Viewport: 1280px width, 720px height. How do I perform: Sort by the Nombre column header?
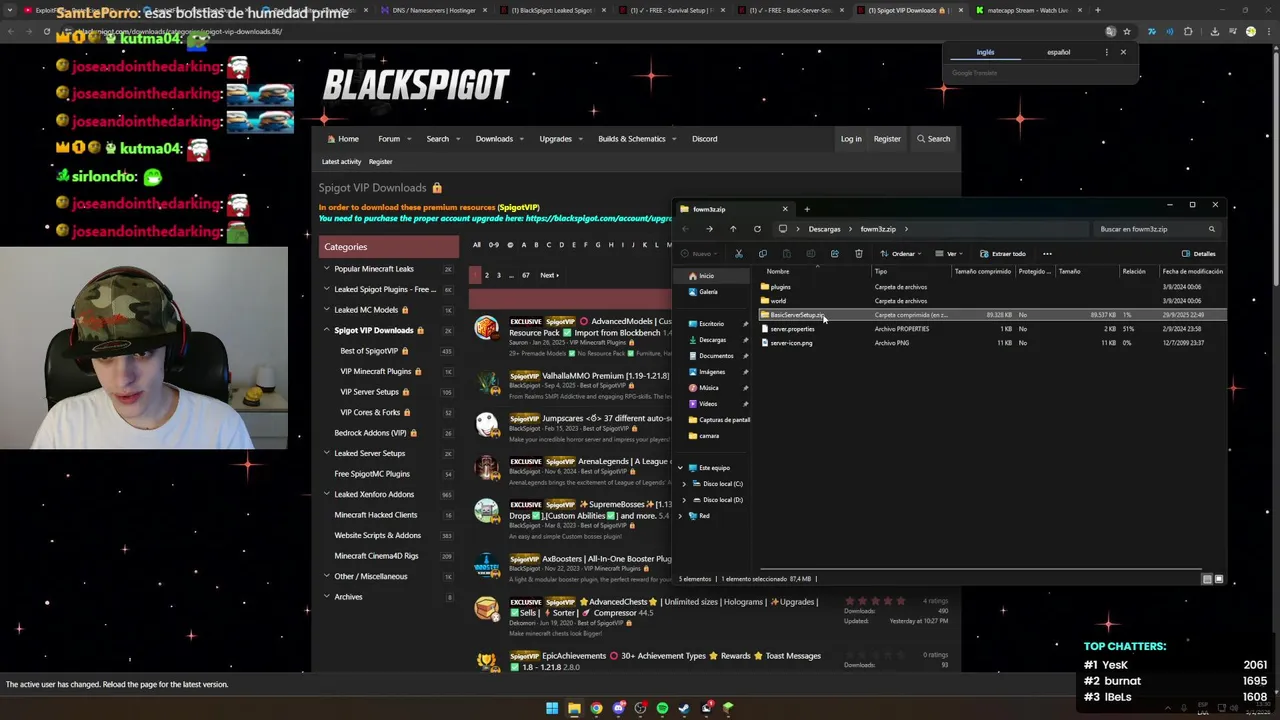point(778,271)
